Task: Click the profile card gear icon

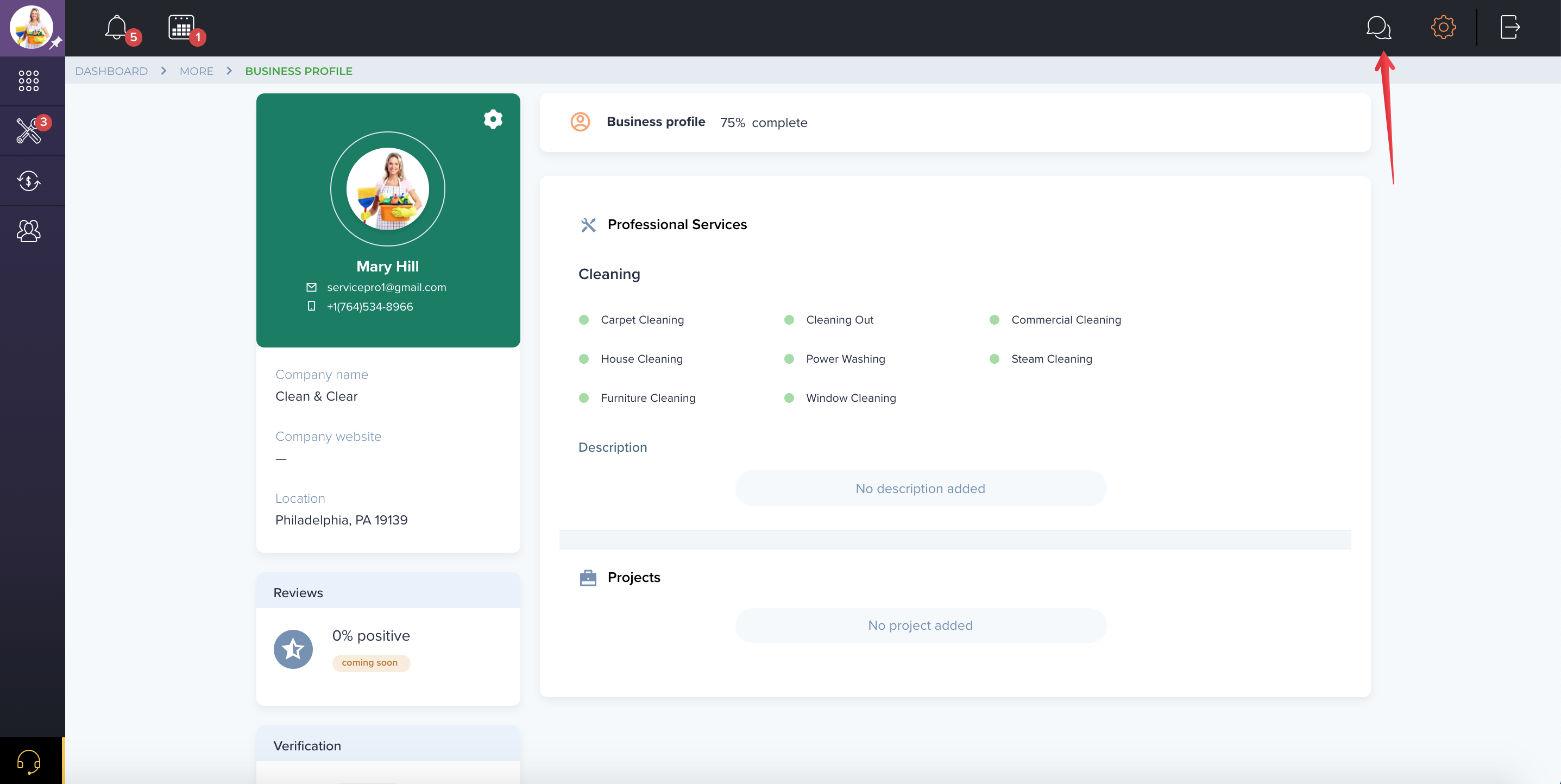Action: (493, 119)
